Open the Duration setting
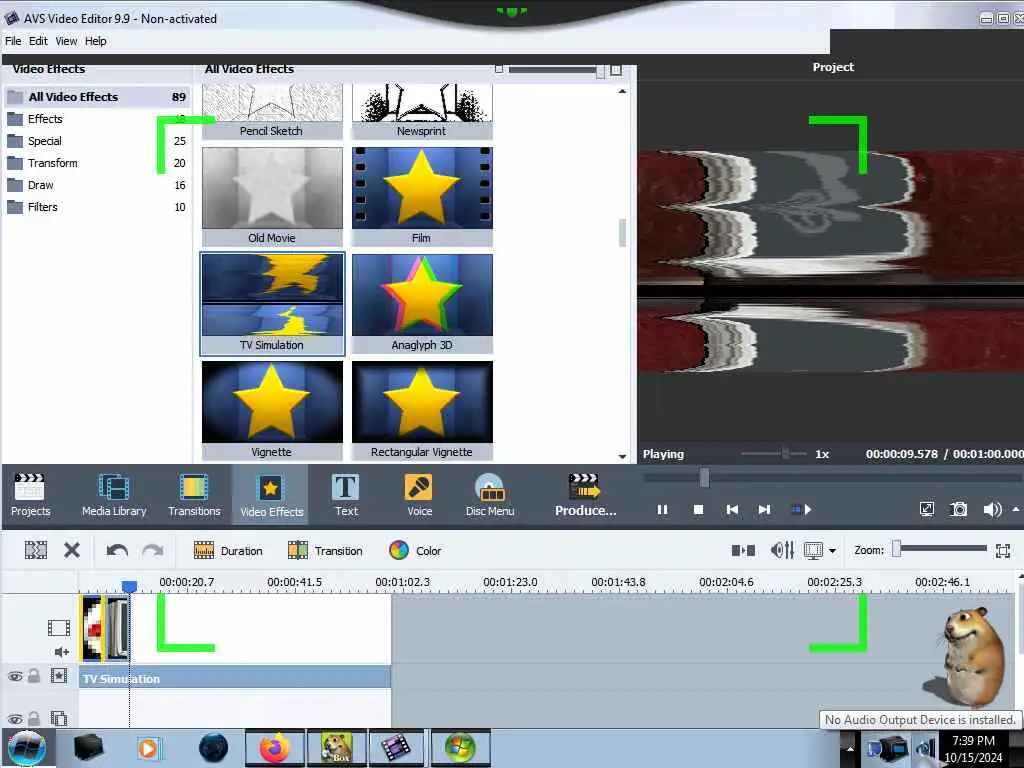The image size is (1024, 768). tap(228, 551)
